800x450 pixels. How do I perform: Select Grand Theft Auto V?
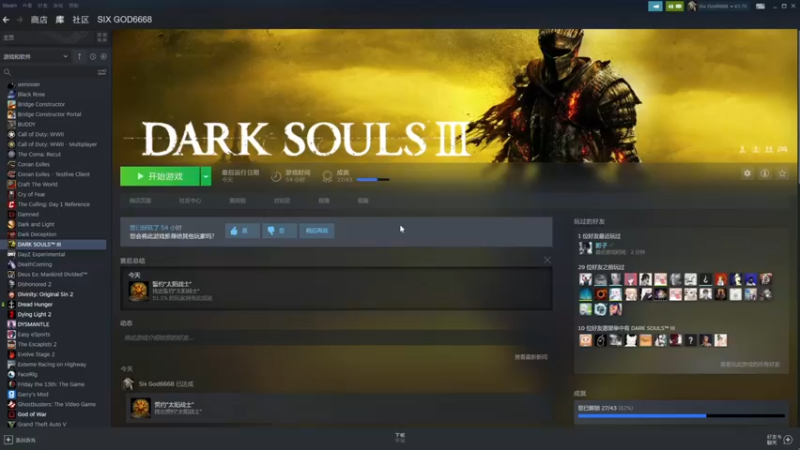41,424
